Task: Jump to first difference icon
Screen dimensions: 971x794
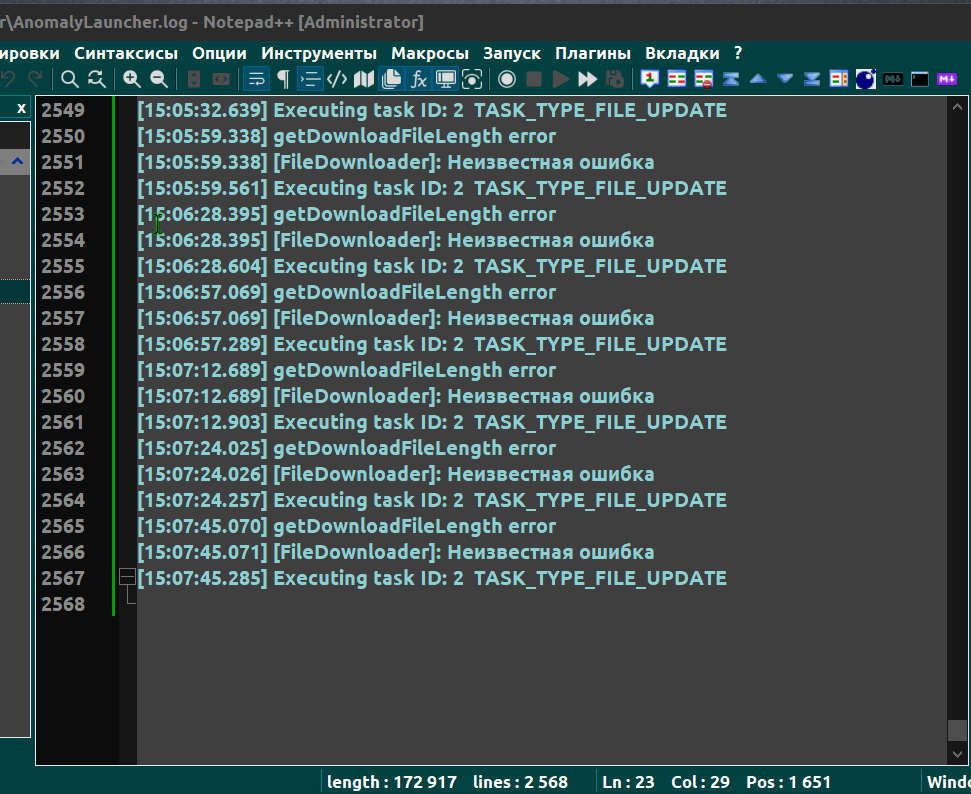Action: pos(731,79)
